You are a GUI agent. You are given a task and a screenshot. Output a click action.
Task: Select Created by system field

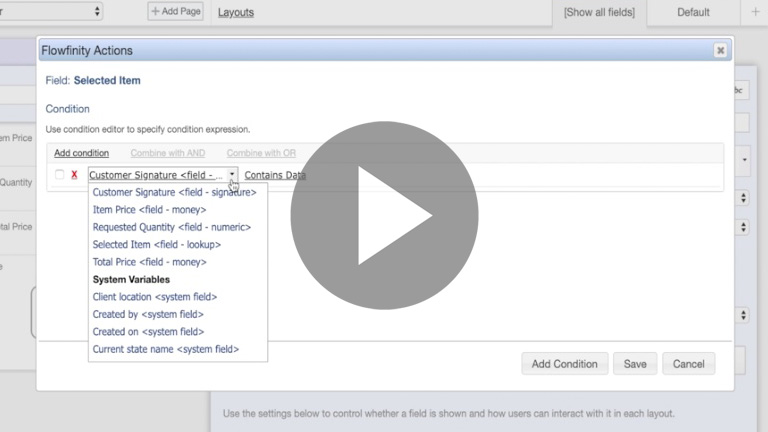pos(148,314)
